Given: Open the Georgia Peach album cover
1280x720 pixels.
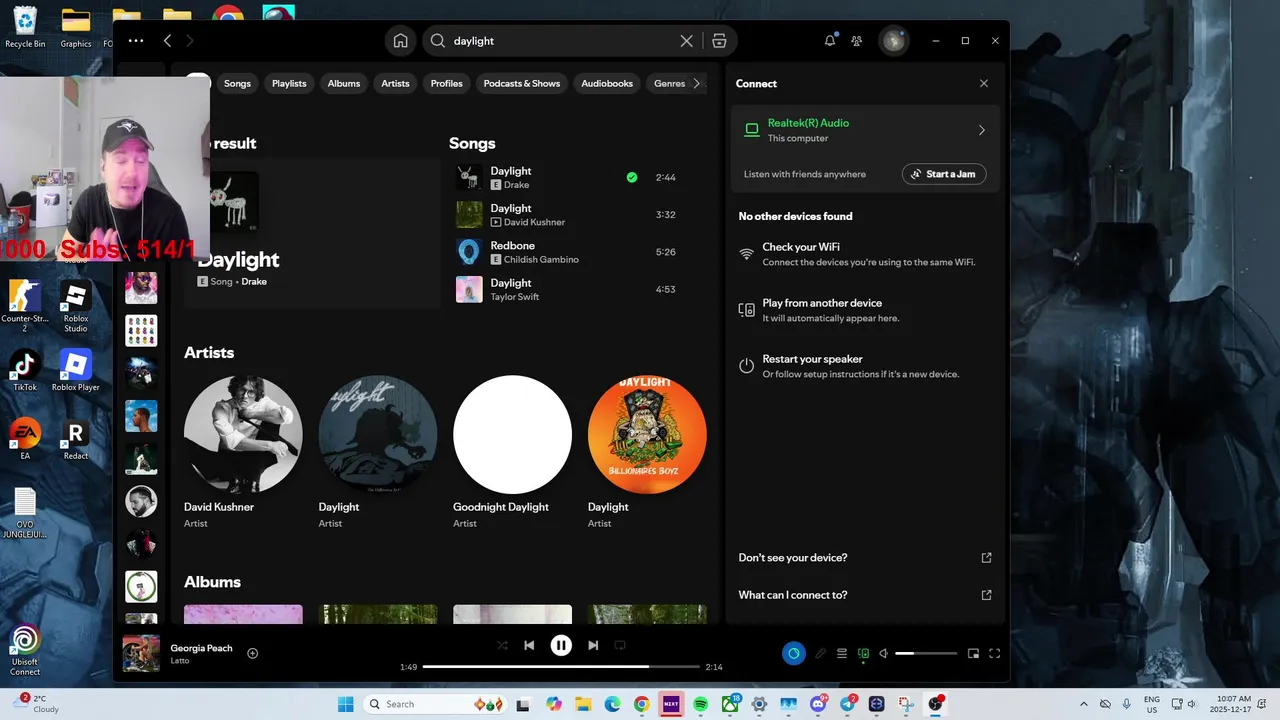Looking at the screenshot, I should [141, 653].
